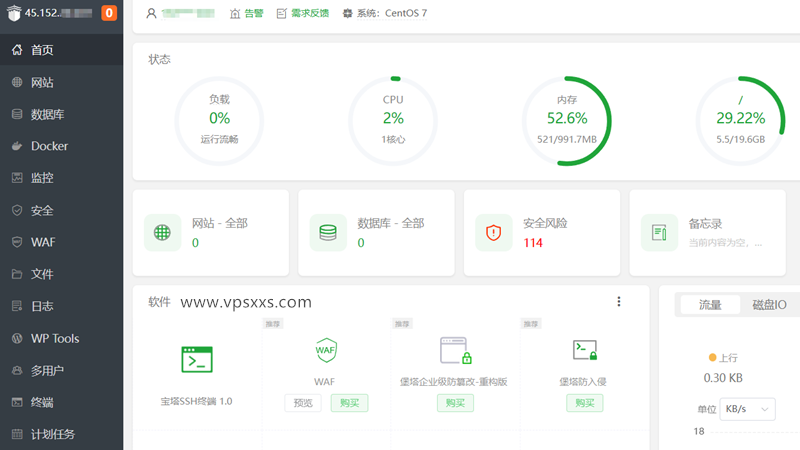Screen dimensions: 800x450
Task: Click the 多用户 users icon in sidebar
Action: coord(17,370)
